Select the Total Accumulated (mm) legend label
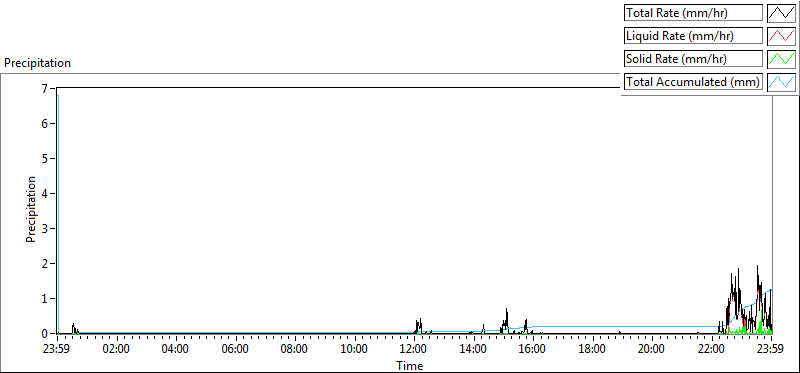 click(x=693, y=82)
